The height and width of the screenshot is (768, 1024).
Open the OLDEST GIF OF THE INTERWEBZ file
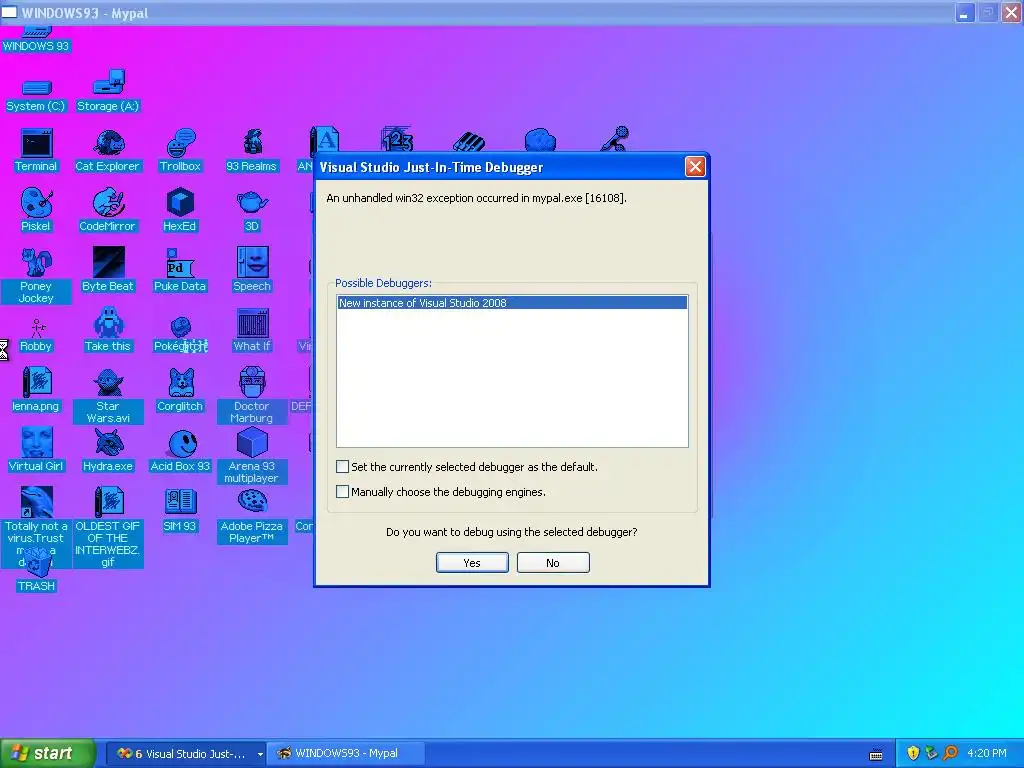(x=108, y=526)
